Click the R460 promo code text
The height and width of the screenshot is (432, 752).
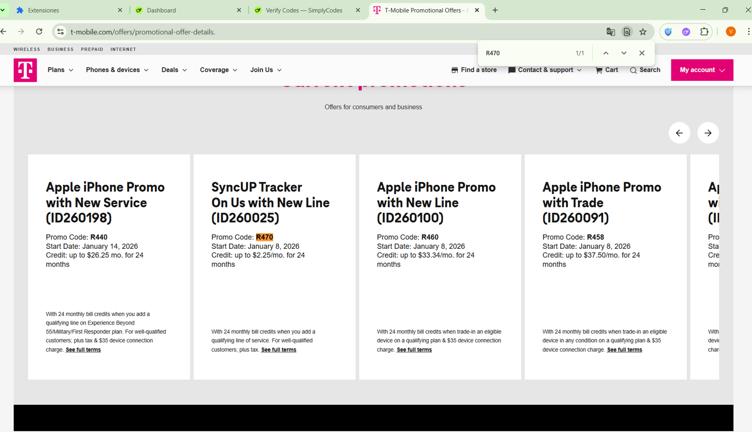coord(430,237)
